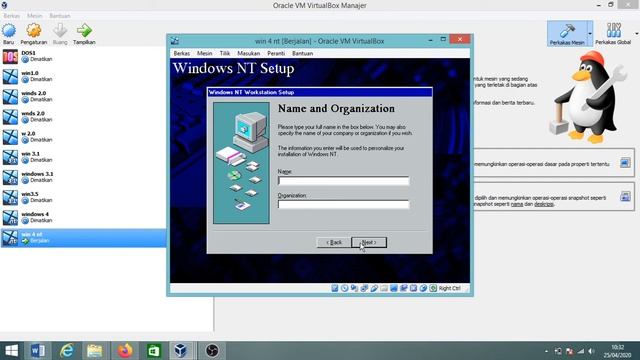Viewport: 640px width, 360px height.
Task: Open OBS Studio from the taskbar
Action: 212,351
